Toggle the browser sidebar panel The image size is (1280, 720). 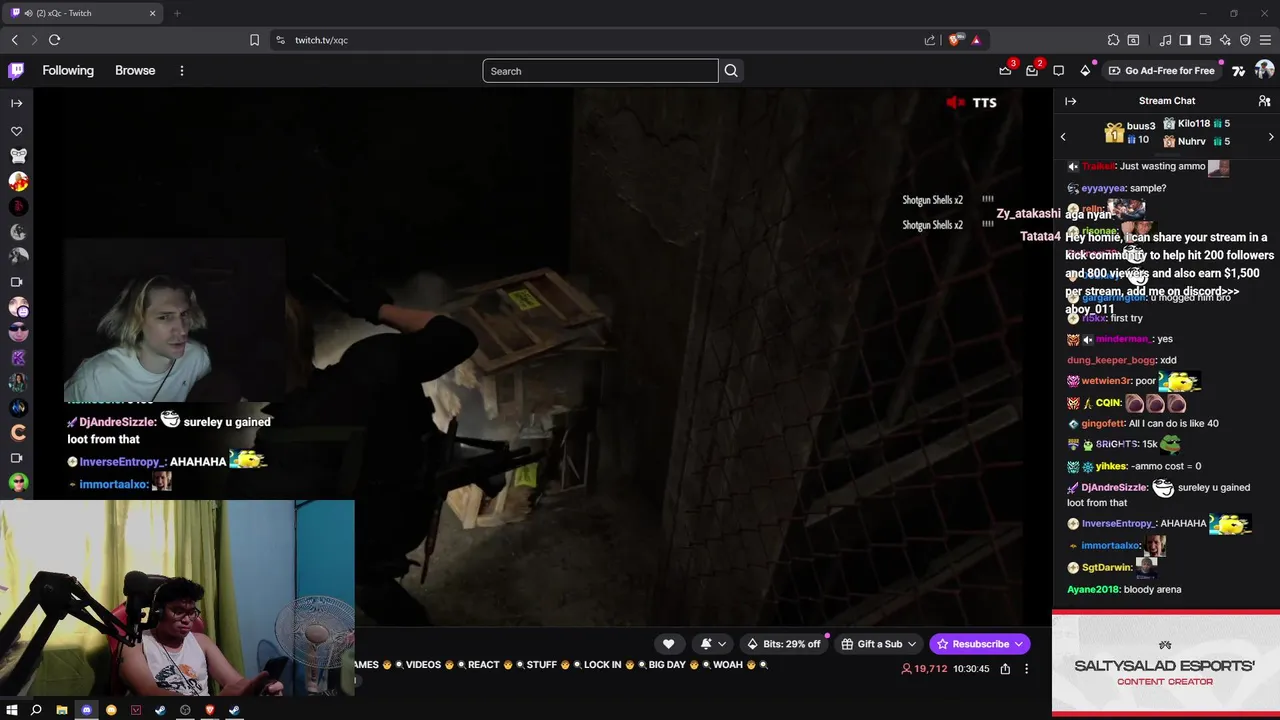coord(1185,40)
